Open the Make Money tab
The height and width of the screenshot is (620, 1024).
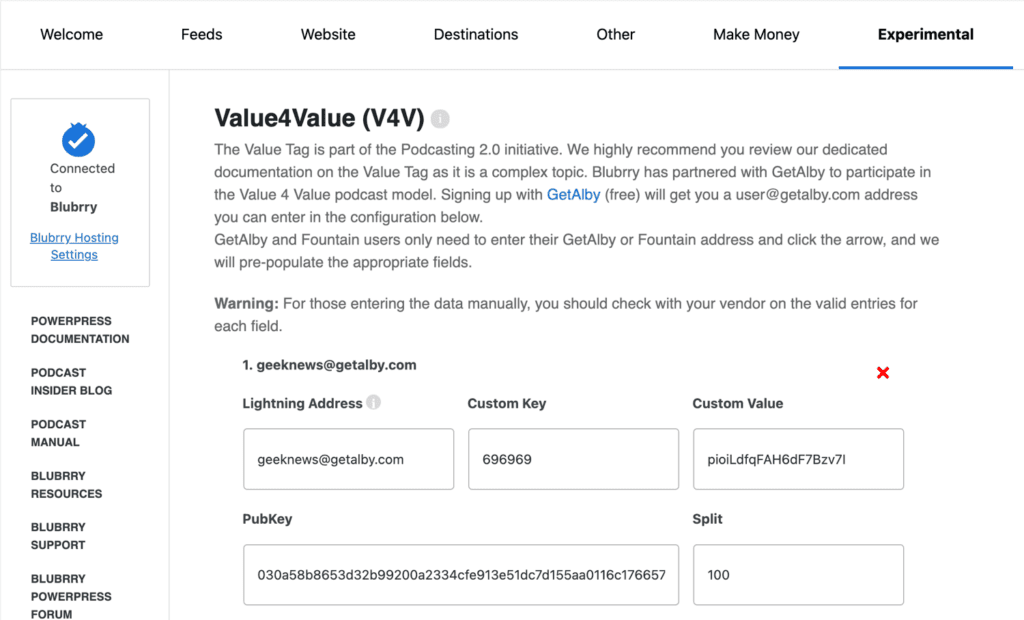[756, 35]
